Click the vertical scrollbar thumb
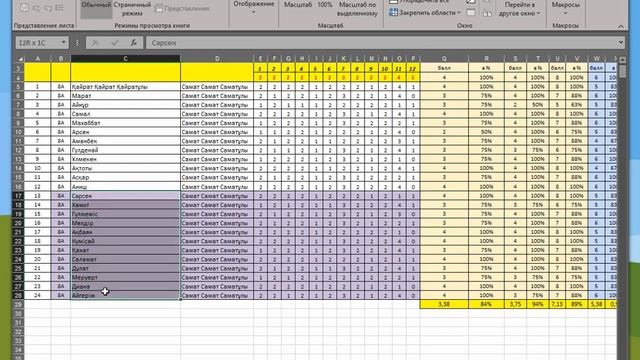640x360 pixels. pyautogui.click(x=622, y=71)
